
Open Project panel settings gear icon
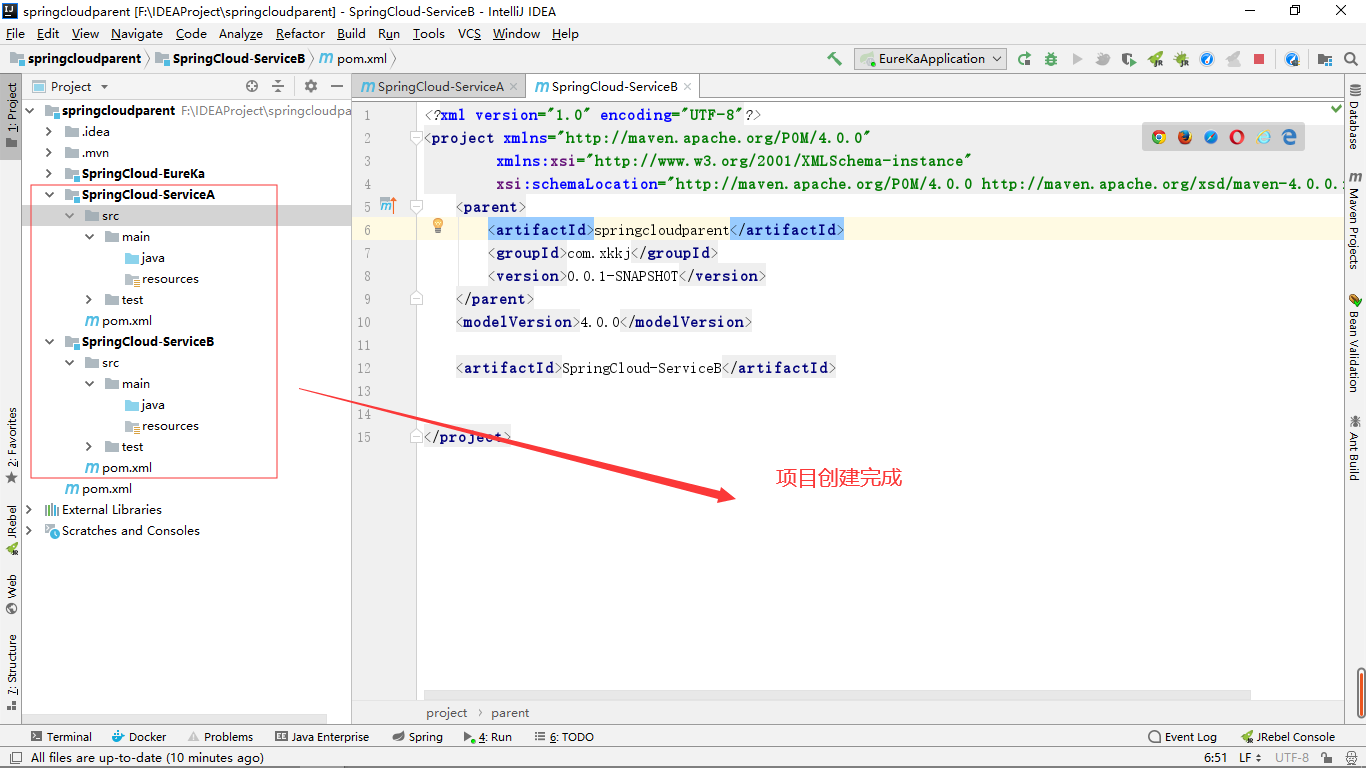pos(311,87)
